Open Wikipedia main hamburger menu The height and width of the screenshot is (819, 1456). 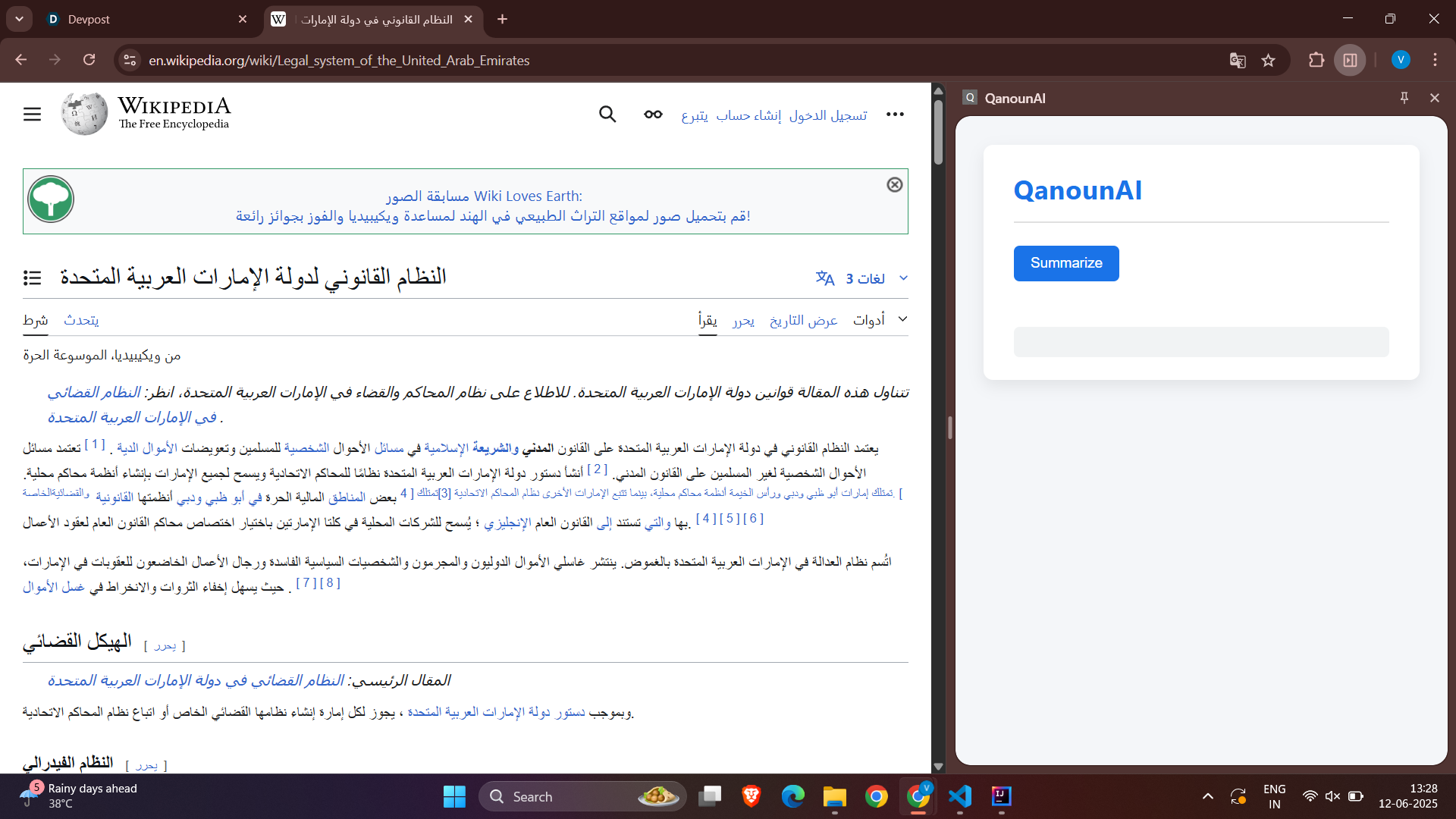[x=32, y=115]
